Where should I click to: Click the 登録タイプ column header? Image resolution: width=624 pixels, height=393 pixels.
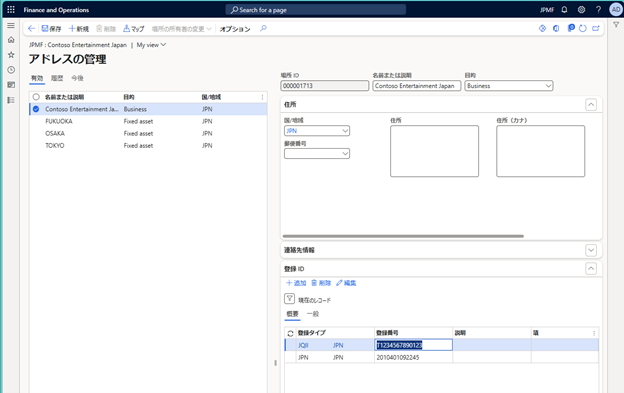click(x=312, y=333)
